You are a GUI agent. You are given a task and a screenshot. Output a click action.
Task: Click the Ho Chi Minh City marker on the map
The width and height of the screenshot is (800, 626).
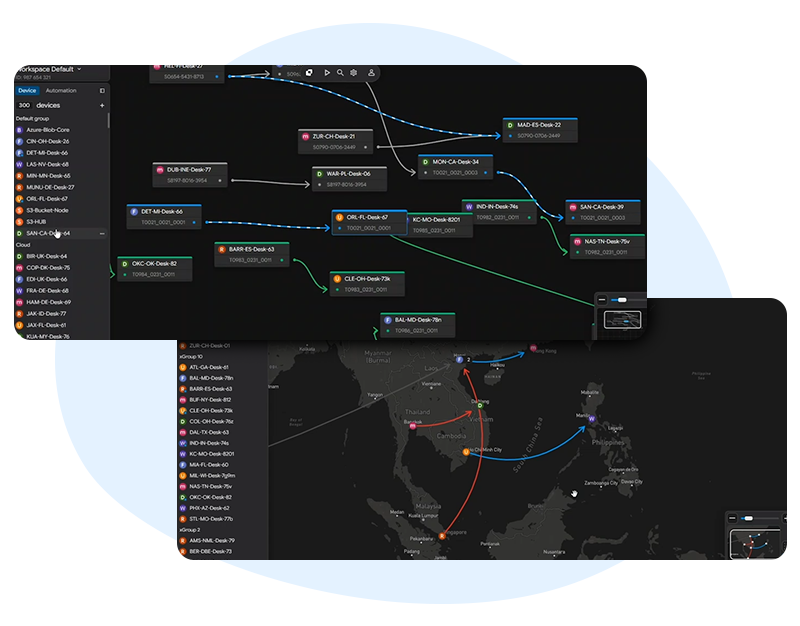(x=467, y=452)
